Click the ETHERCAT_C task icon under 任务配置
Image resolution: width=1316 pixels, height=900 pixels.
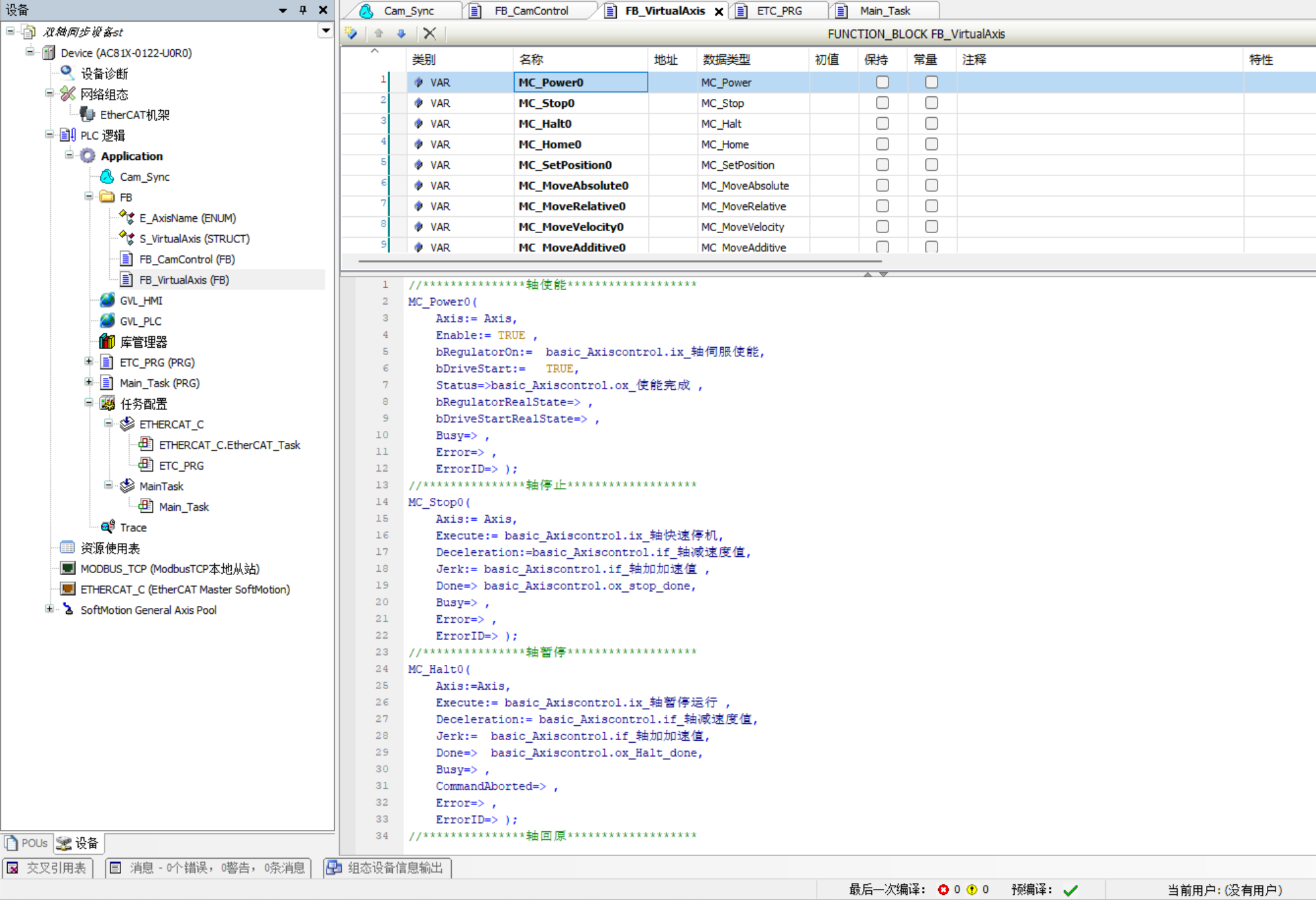127,424
